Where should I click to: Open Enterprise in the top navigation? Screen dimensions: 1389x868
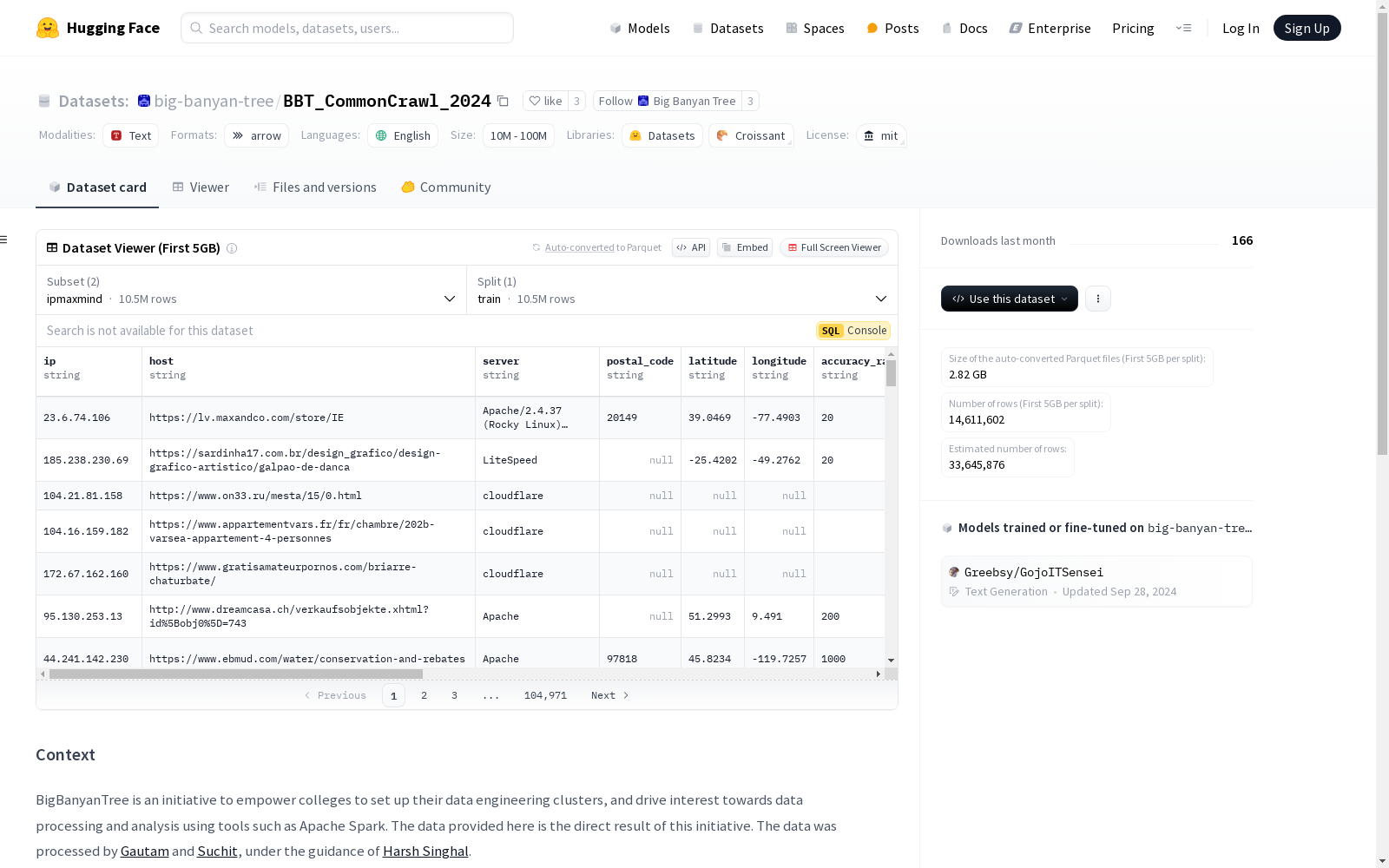[1050, 28]
